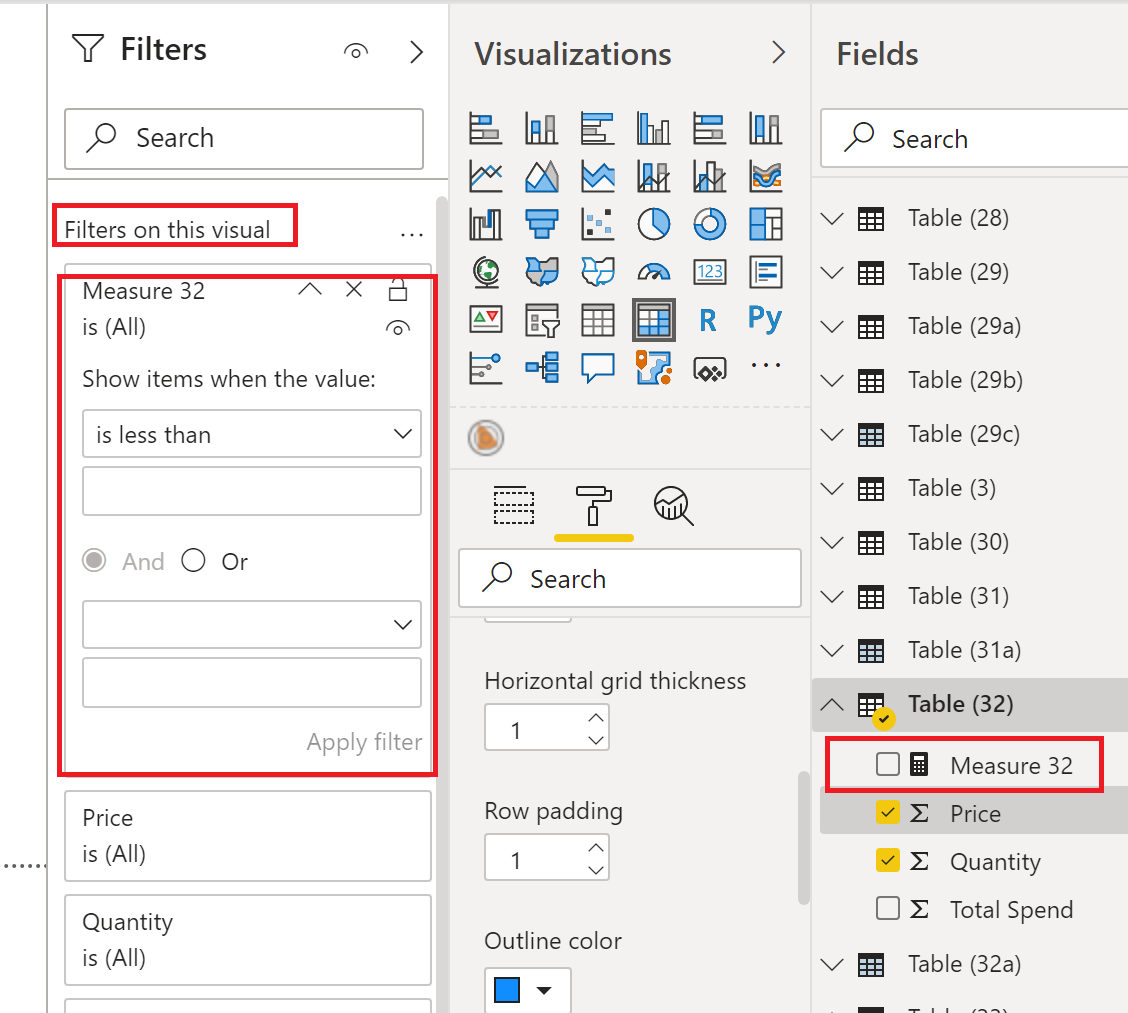Select the Python visual
Screen dimensions: 1128x1013
point(765,318)
